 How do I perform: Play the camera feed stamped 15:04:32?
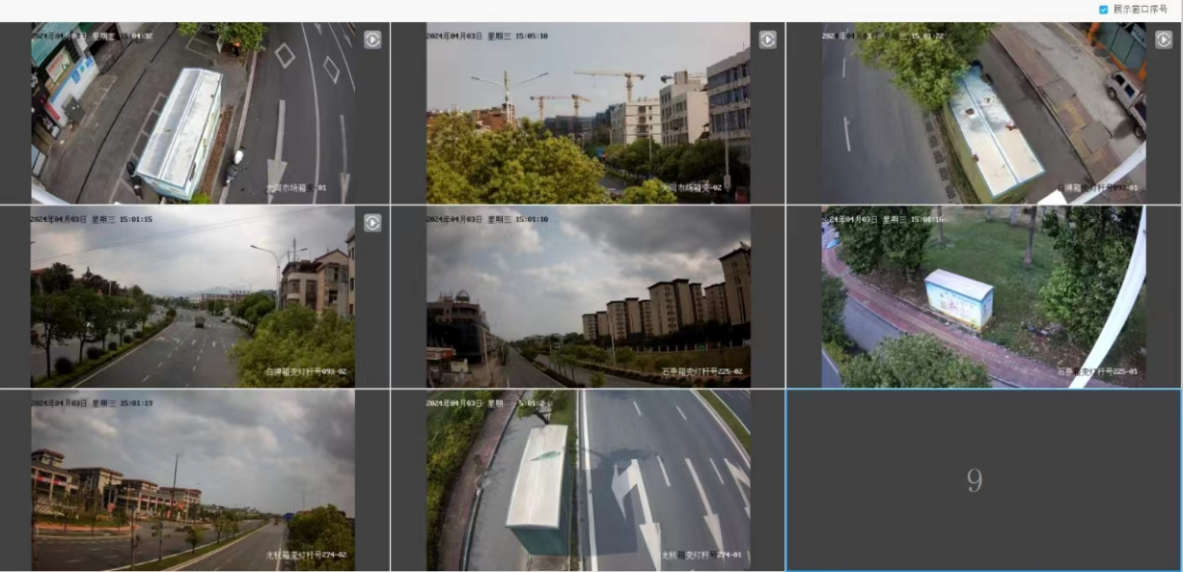tap(373, 39)
